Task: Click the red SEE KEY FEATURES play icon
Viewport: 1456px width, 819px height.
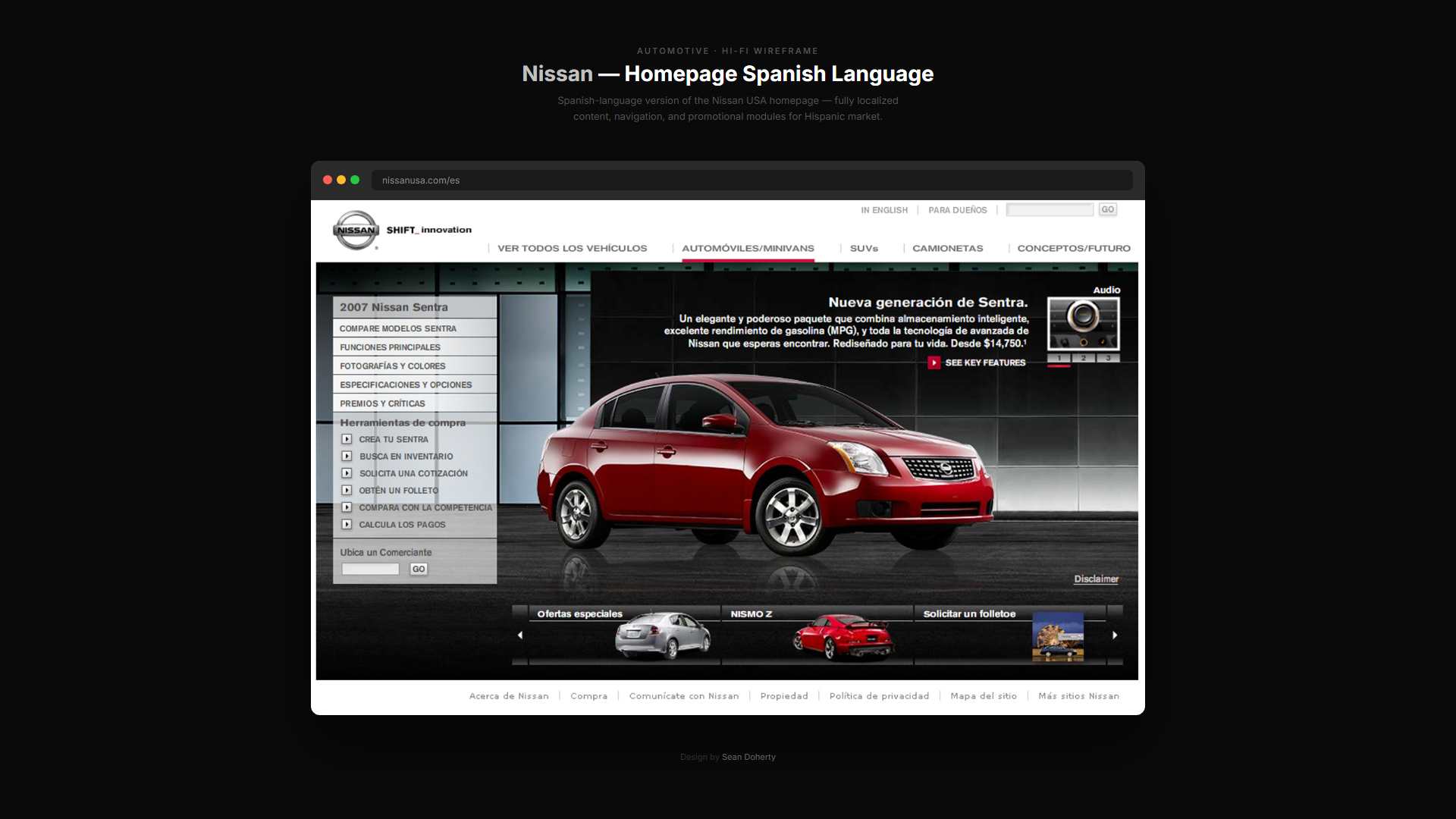Action: [x=934, y=362]
